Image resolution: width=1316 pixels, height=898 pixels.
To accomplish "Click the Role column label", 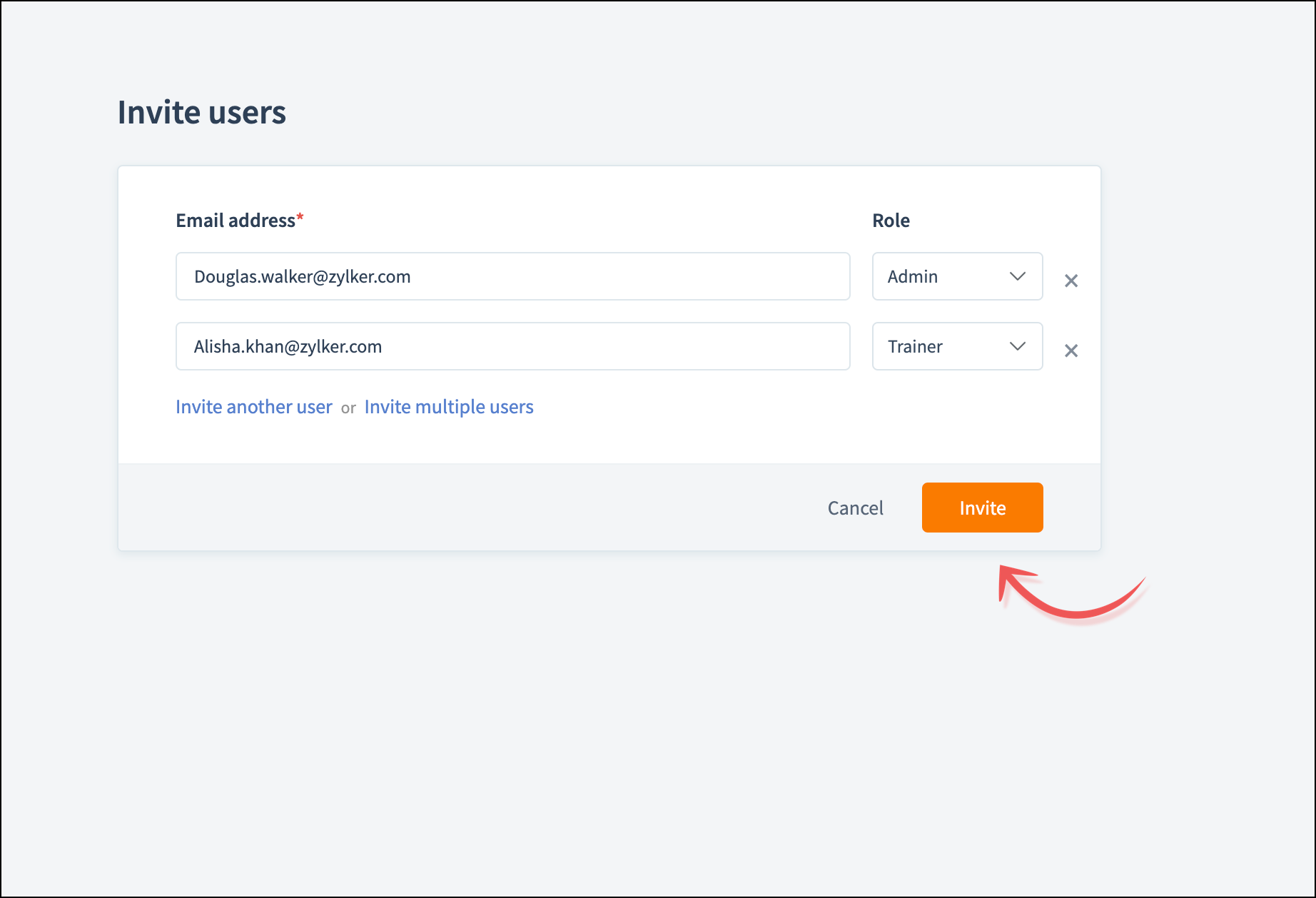I will 891,221.
